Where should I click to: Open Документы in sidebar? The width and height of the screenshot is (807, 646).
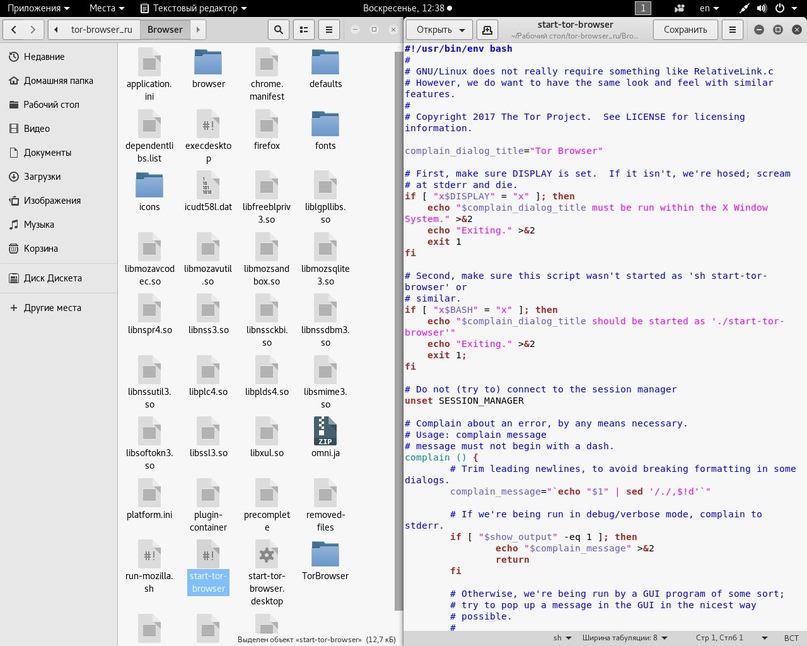[59, 152]
